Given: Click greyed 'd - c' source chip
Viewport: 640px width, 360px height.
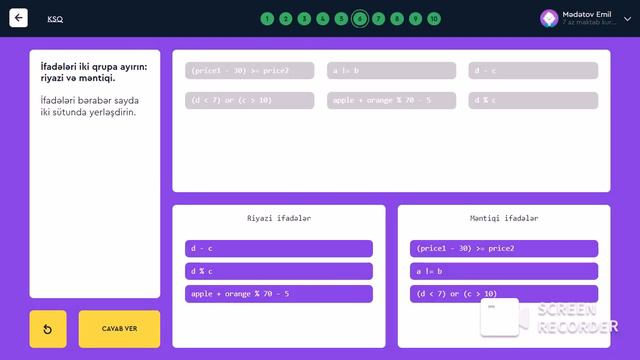Looking at the screenshot, I should click(x=533, y=71).
